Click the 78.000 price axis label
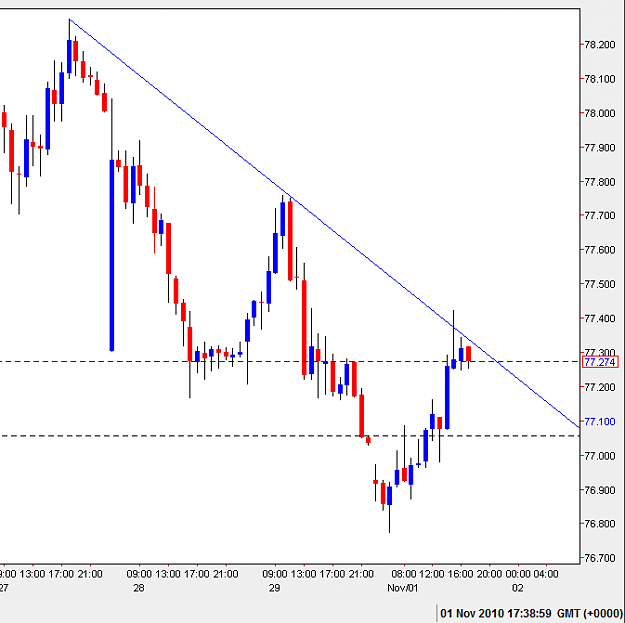This screenshot has height=623, width=625. point(599,113)
